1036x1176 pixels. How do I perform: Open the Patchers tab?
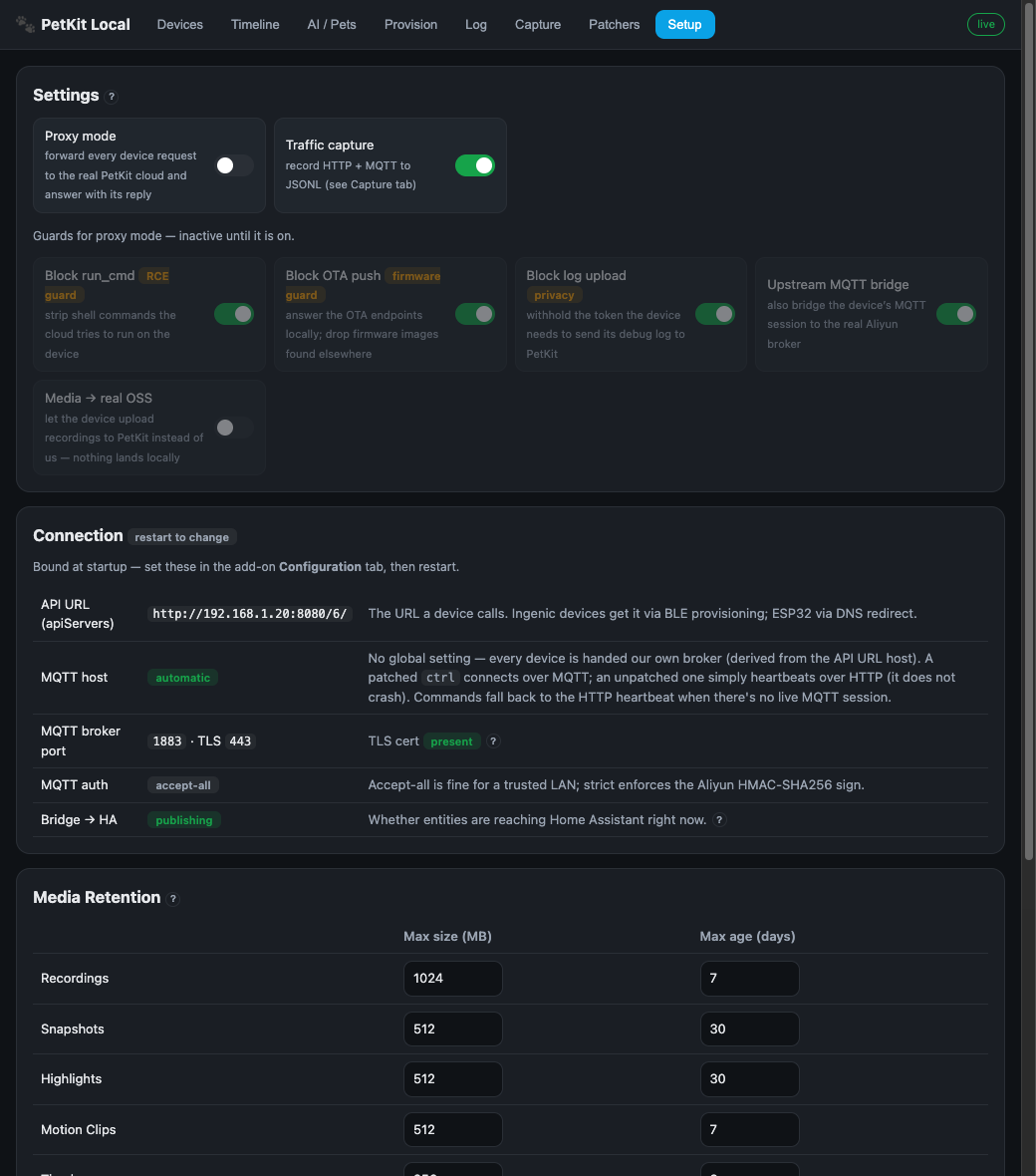[x=614, y=24]
